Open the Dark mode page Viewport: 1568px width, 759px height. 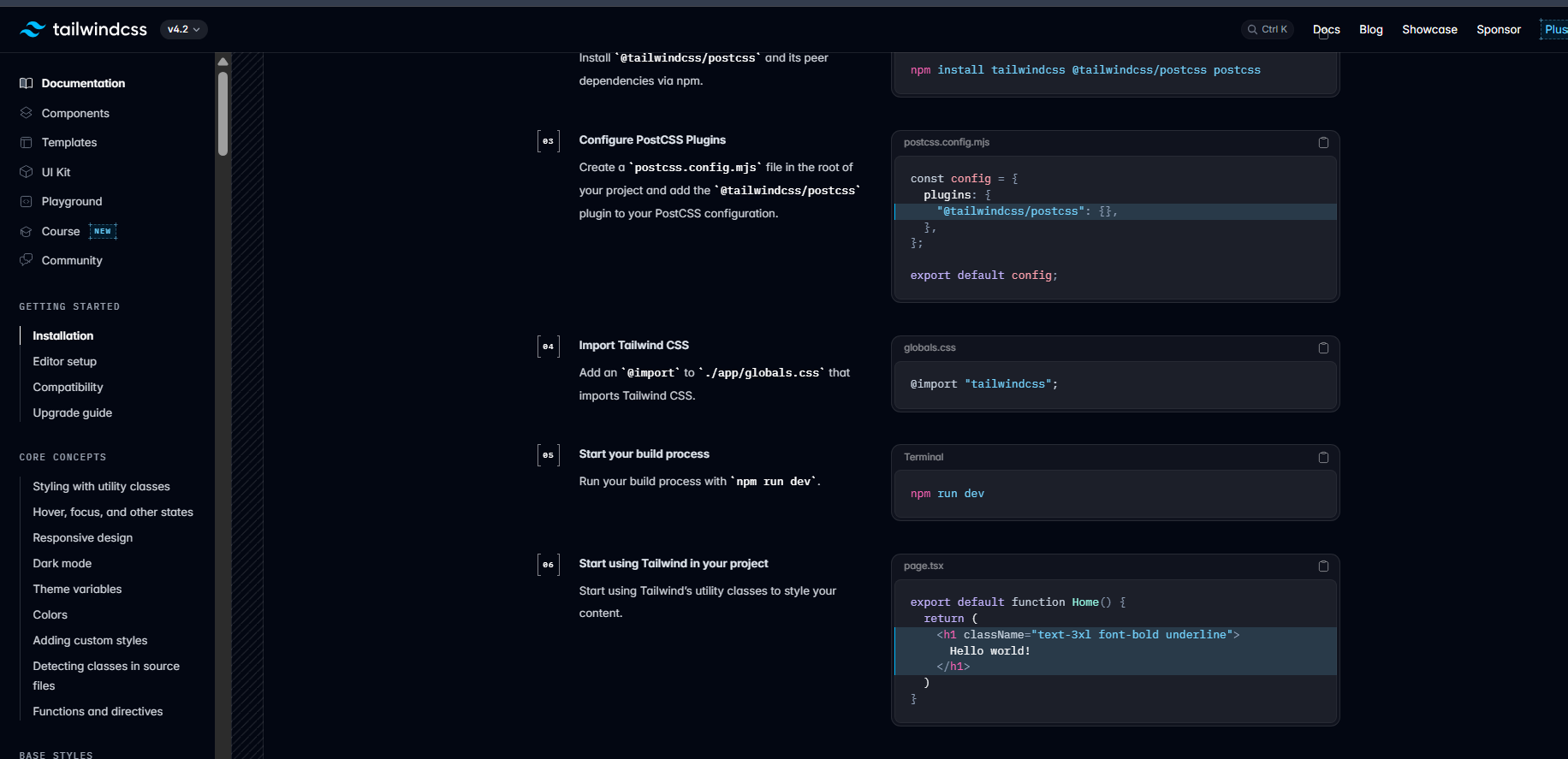click(62, 563)
